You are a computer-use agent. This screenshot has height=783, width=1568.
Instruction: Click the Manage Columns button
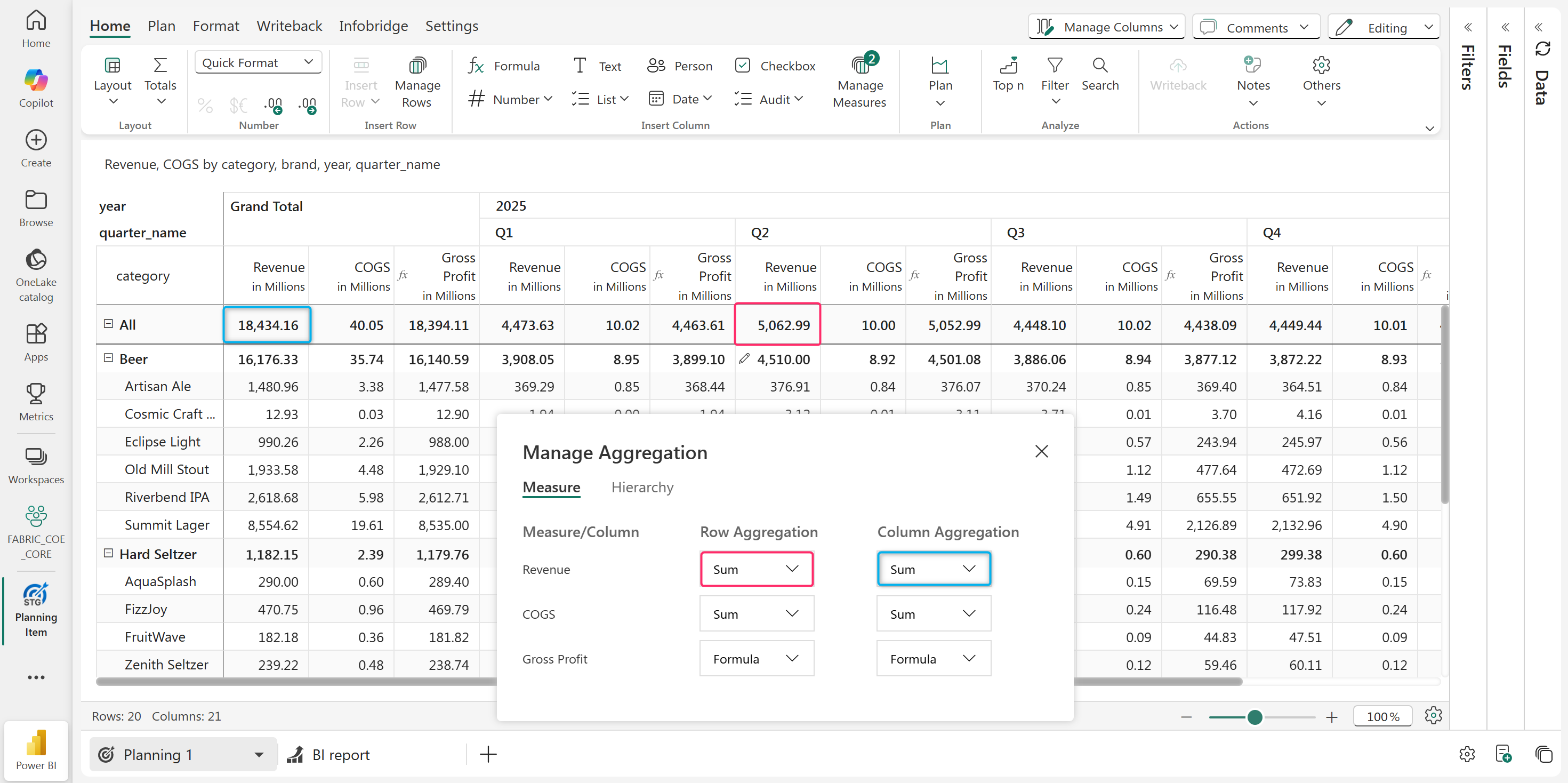(x=1106, y=27)
